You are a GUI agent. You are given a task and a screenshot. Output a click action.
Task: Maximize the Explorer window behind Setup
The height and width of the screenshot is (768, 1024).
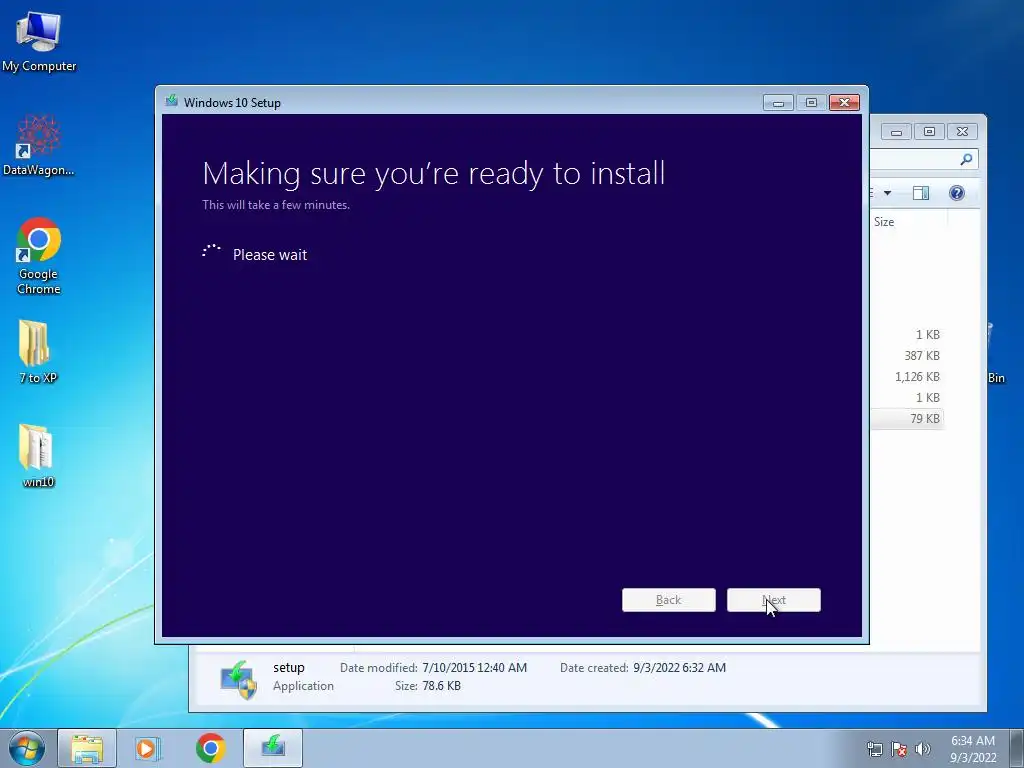tap(929, 131)
